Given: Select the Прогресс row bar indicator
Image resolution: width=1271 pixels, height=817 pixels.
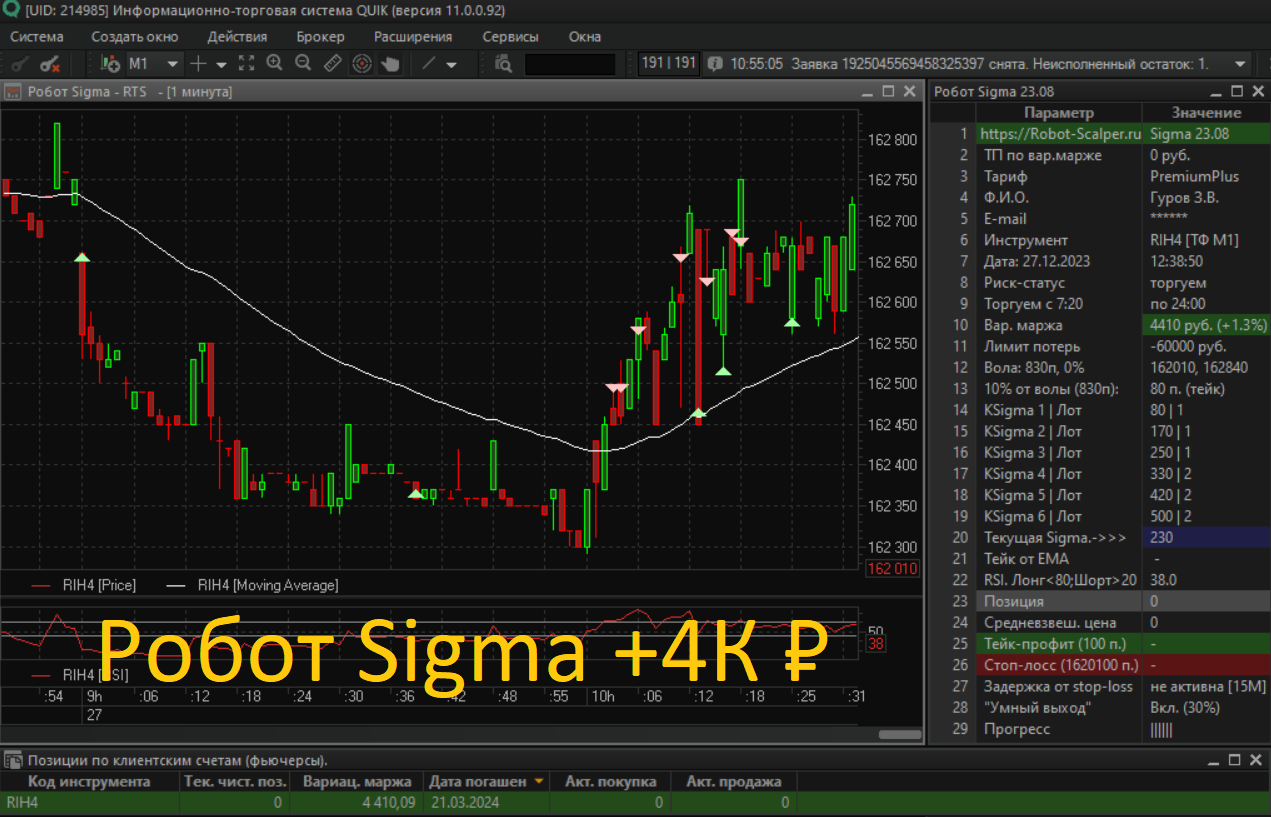Looking at the screenshot, I should (1161, 729).
